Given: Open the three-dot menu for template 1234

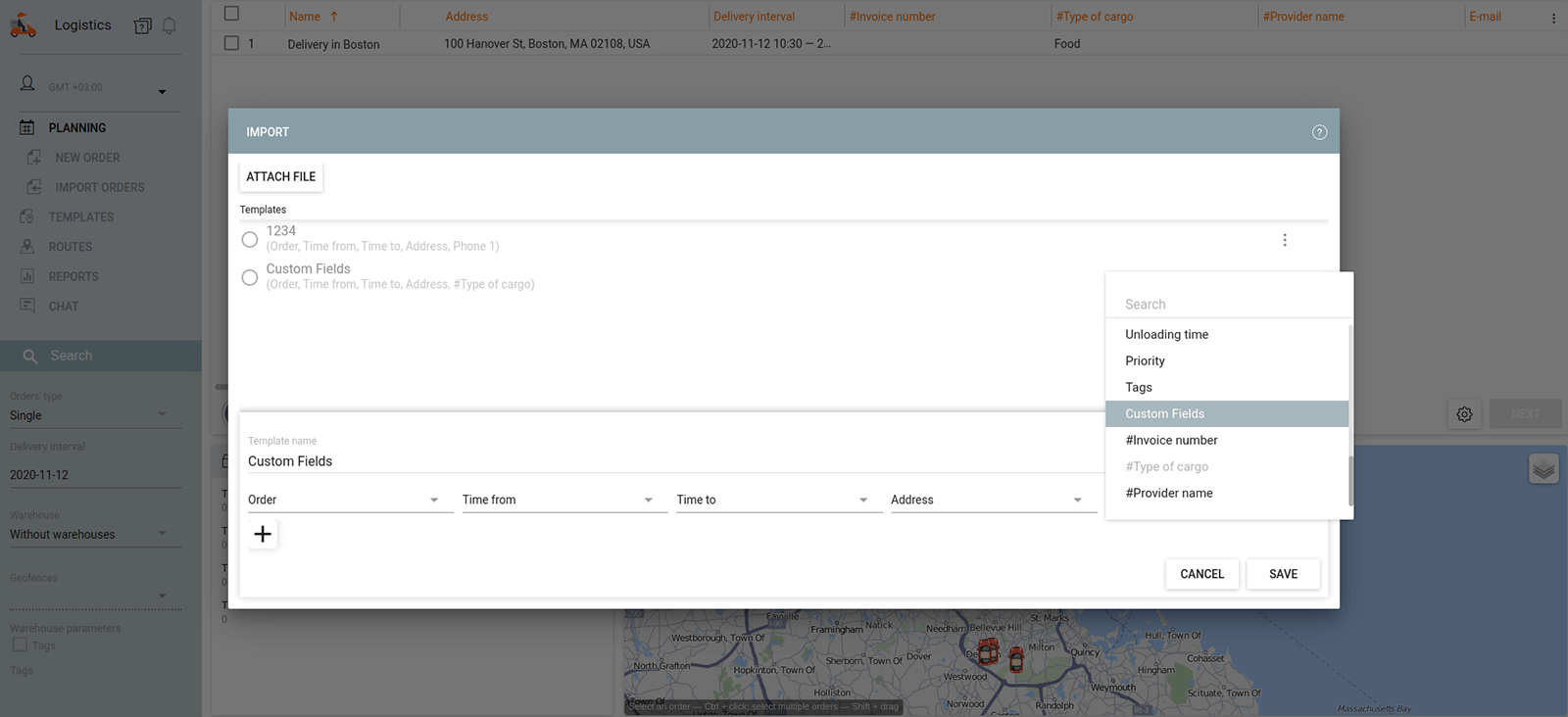Looking at the screenshot, I should tap(1285, 240).
